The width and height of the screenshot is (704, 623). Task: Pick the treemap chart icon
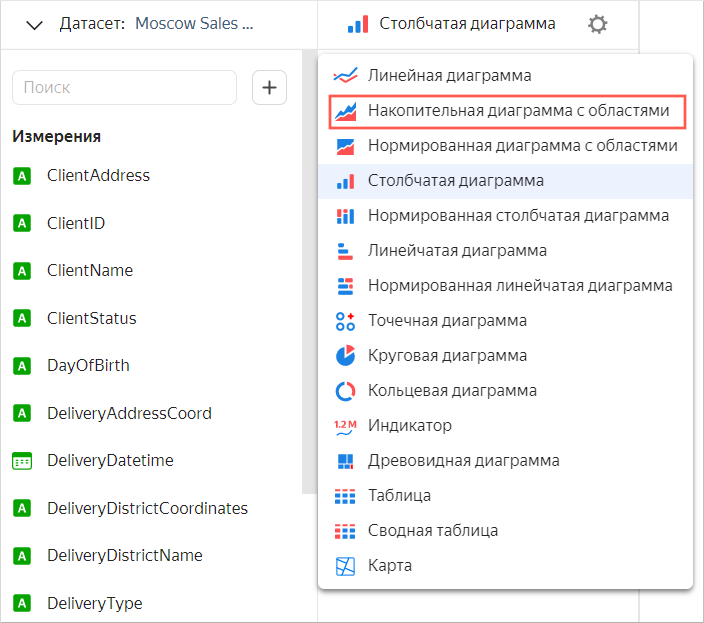(345, 461)
